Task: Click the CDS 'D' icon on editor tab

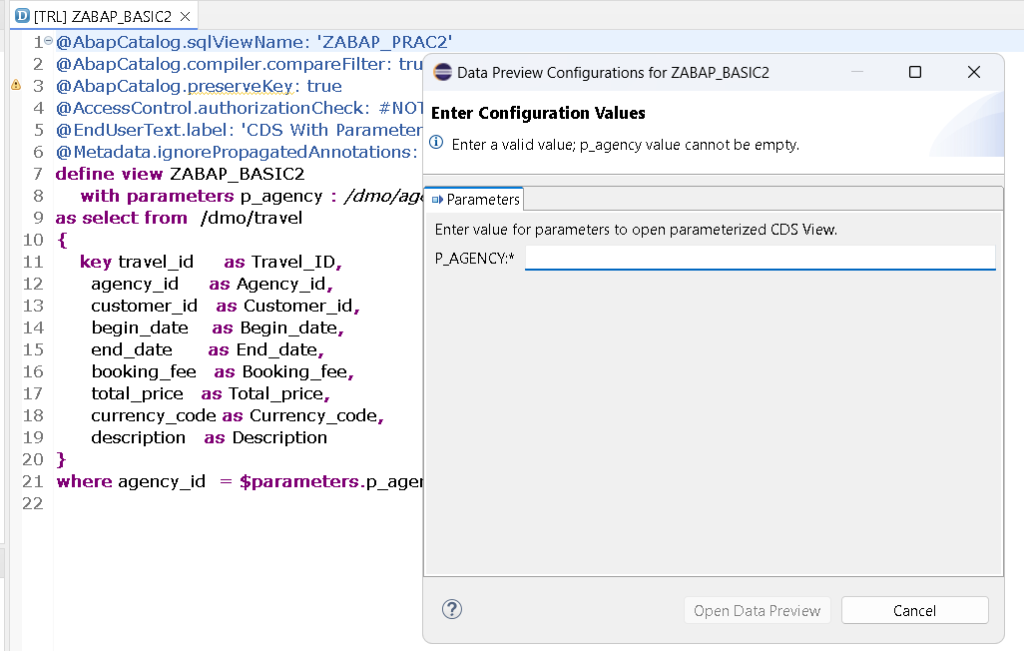Action: click(22, 16)
